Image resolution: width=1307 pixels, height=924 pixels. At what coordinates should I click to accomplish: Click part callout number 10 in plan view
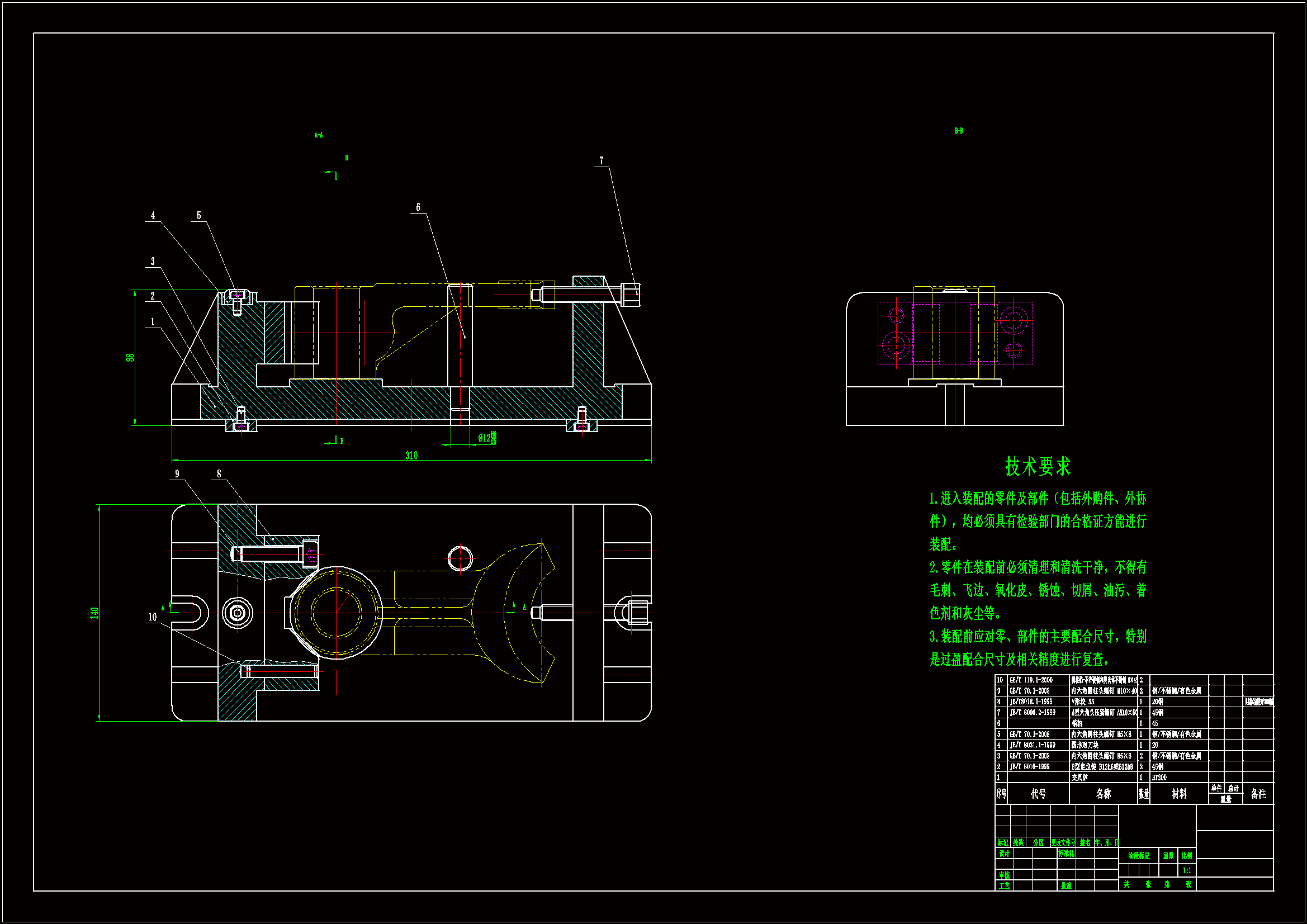(x=153, y=617)
